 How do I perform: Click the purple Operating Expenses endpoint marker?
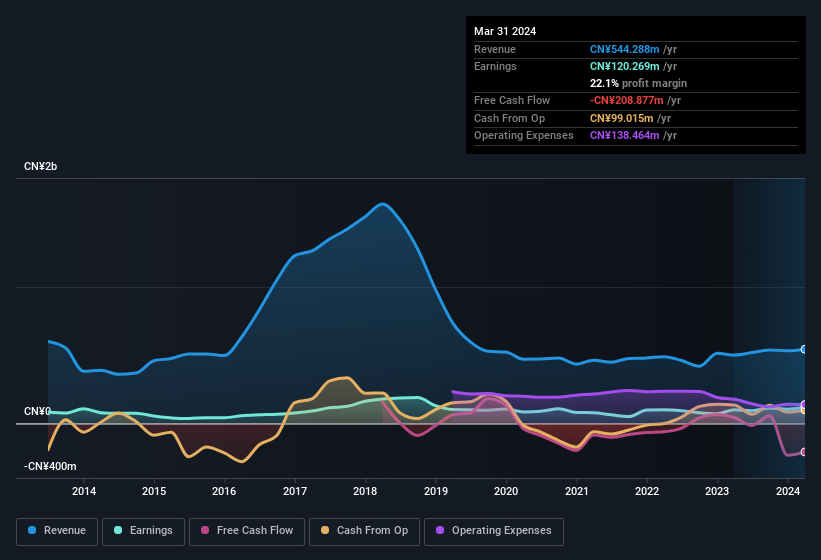click(804, 404)
